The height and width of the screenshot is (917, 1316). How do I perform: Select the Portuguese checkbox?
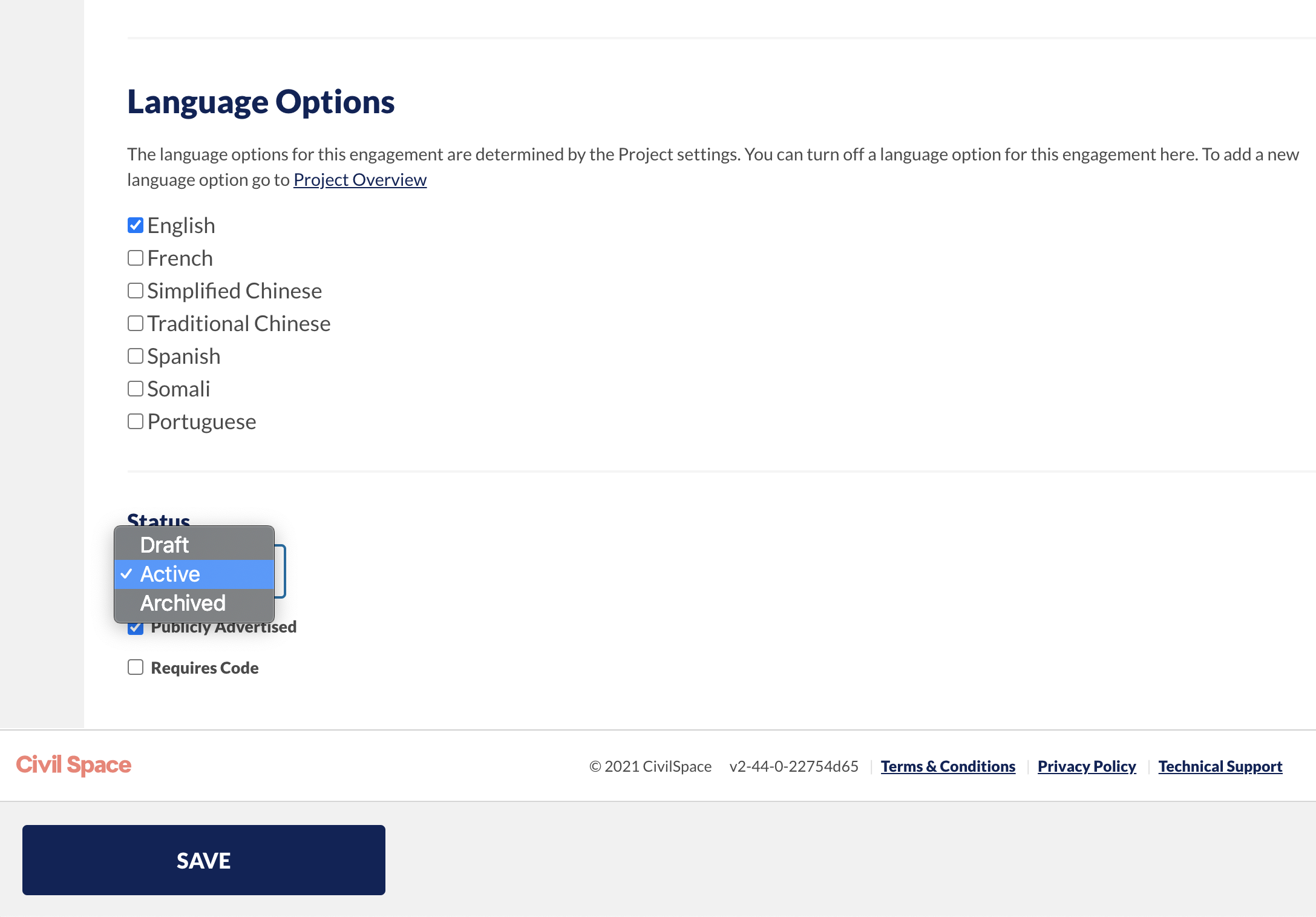click(136, 421)
